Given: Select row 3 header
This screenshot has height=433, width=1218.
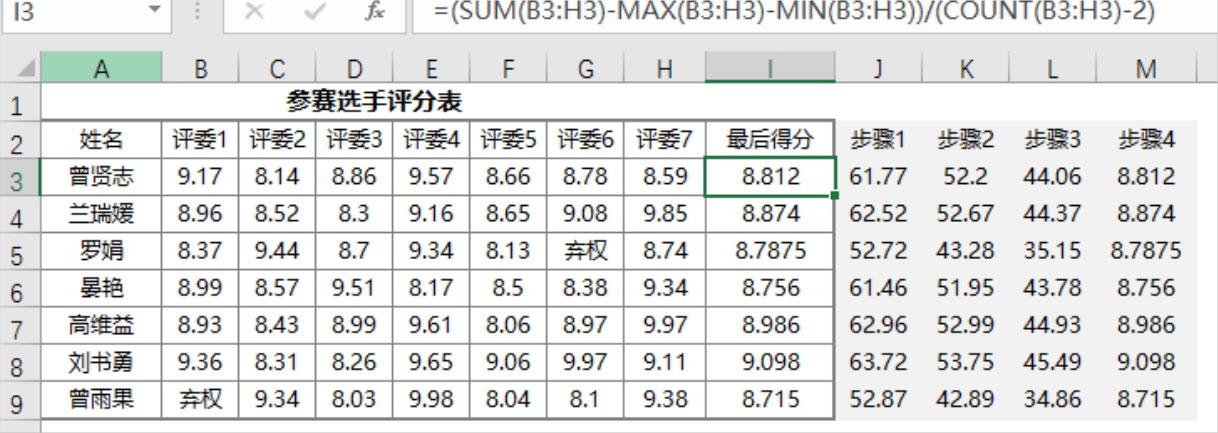Looking at the screenshot, I should (20, 177).
